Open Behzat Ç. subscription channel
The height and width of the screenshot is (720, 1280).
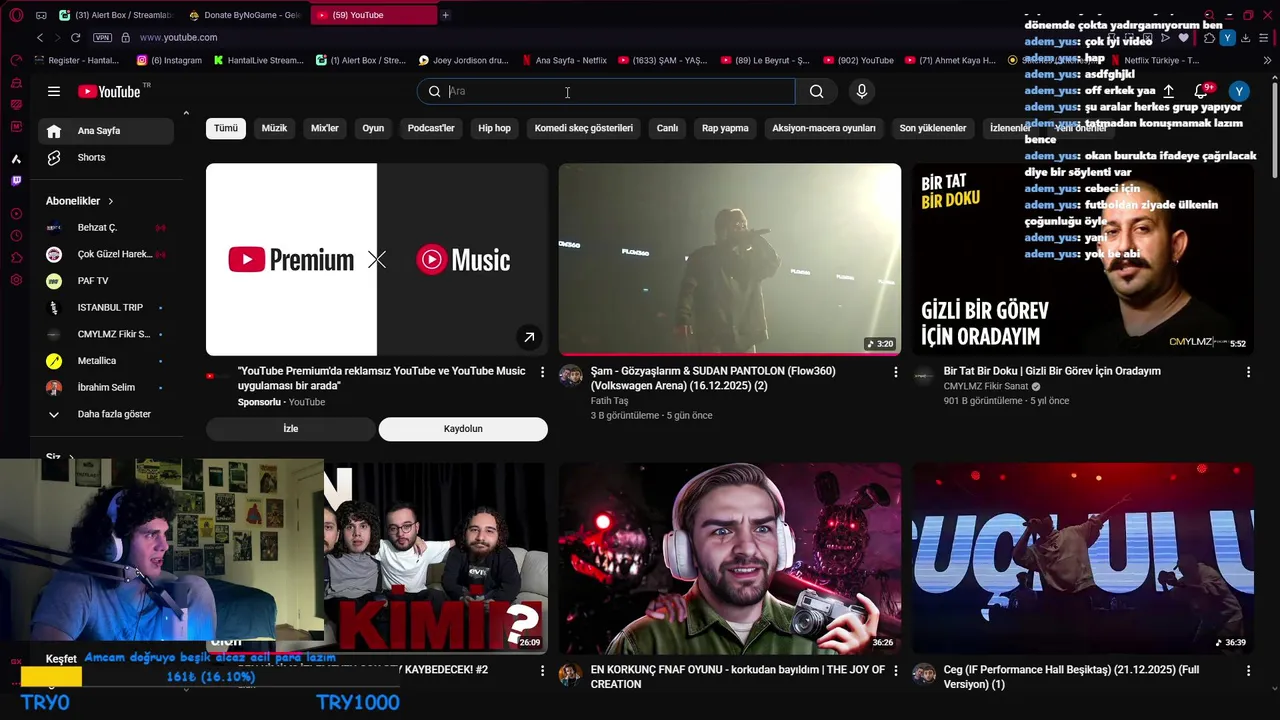(106, 228)
